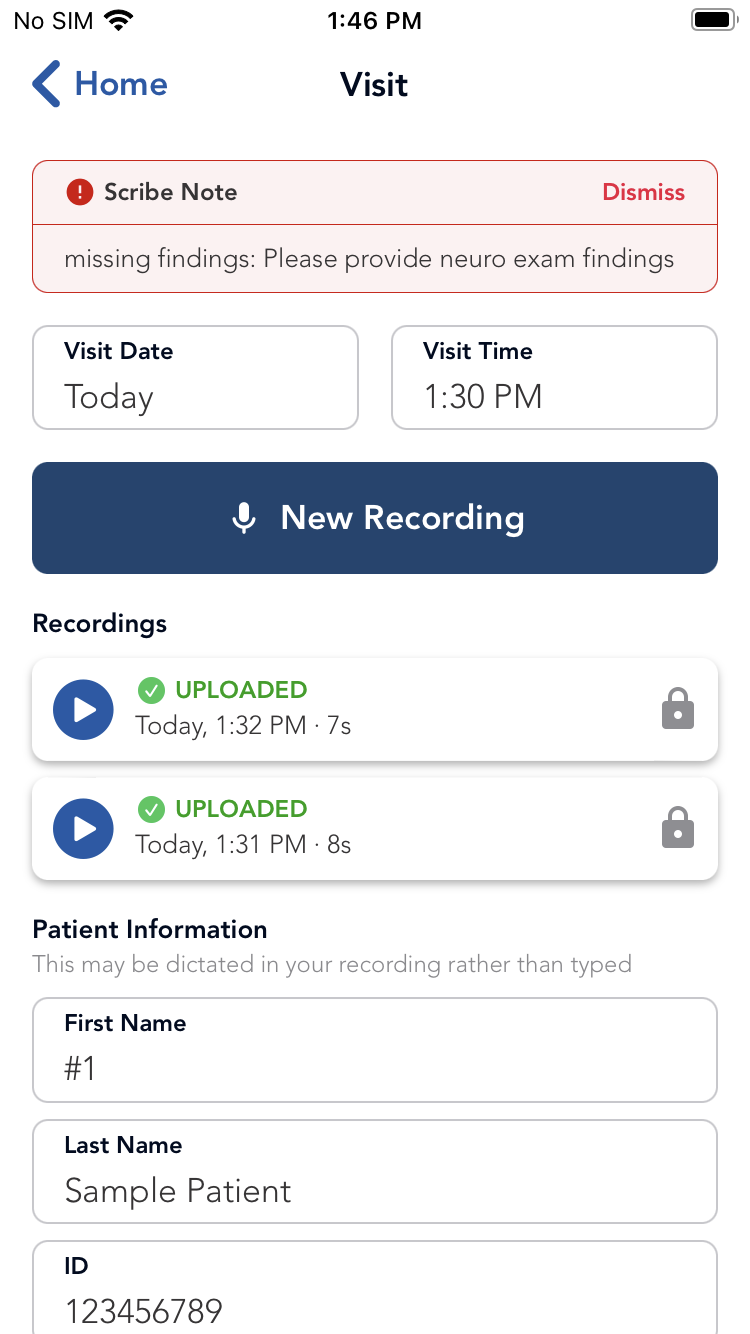This screenshot has width=750, height=1334.
Task: Tap lock icon on 1:32 PM recording
Action: (x=677, y=709)
